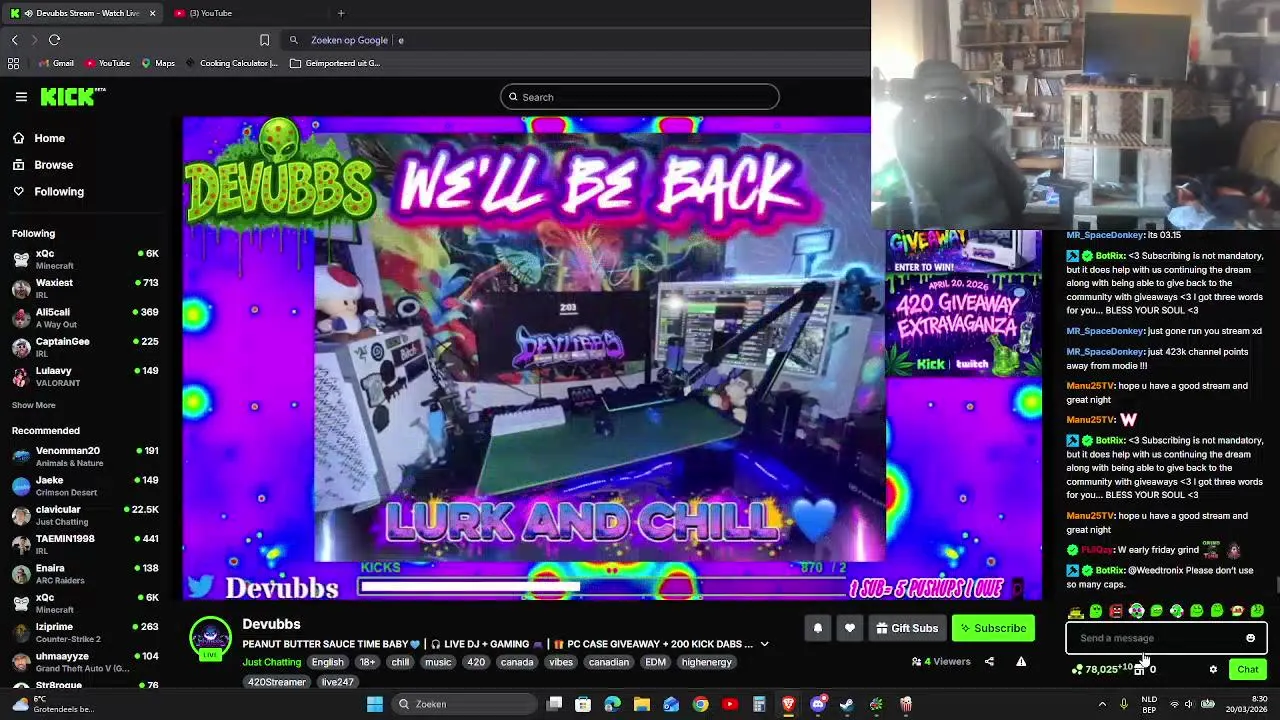Select the 420Streamer tag

point(277,682)
